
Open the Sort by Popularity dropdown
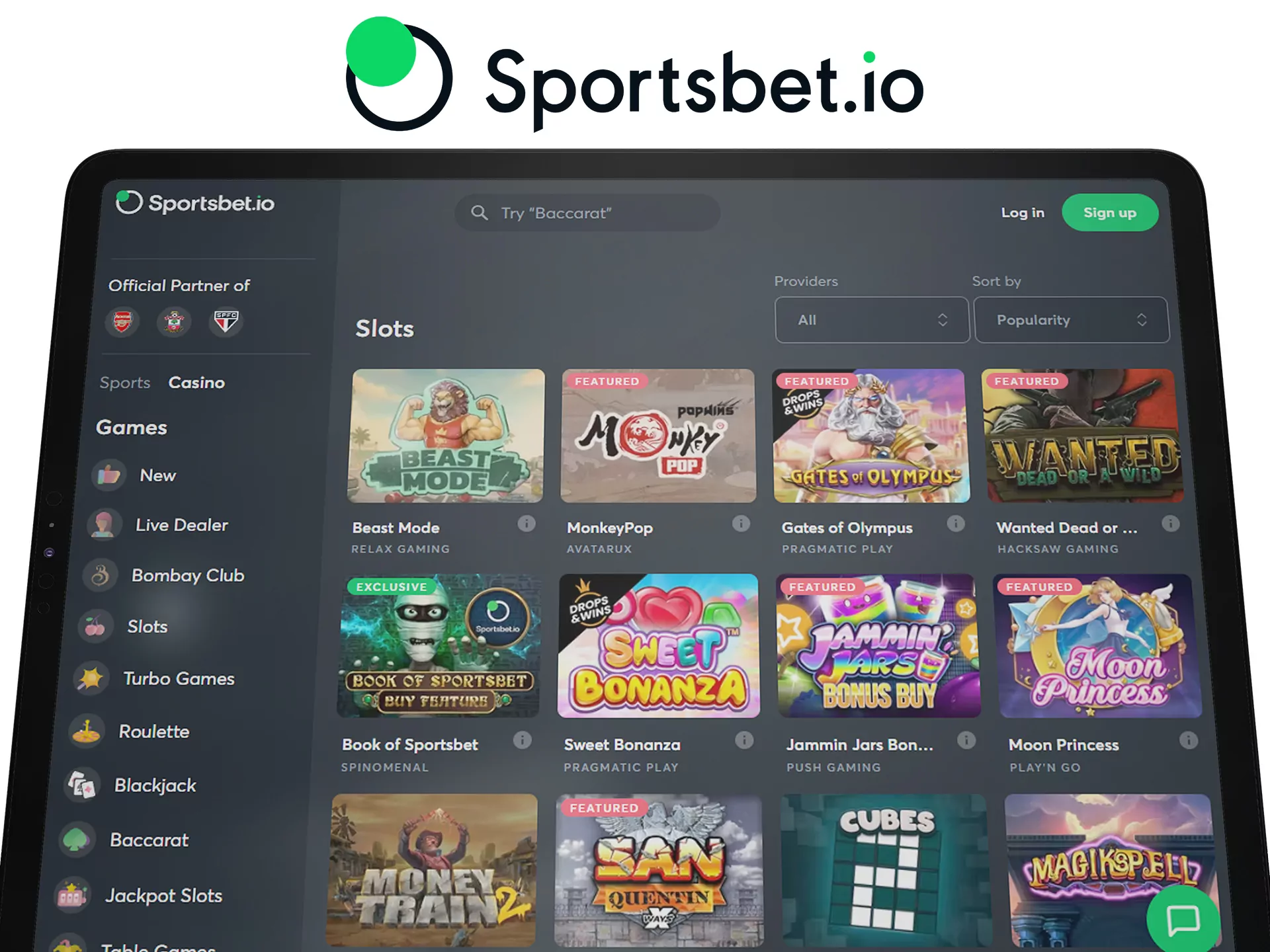[x=1071, y=320]
